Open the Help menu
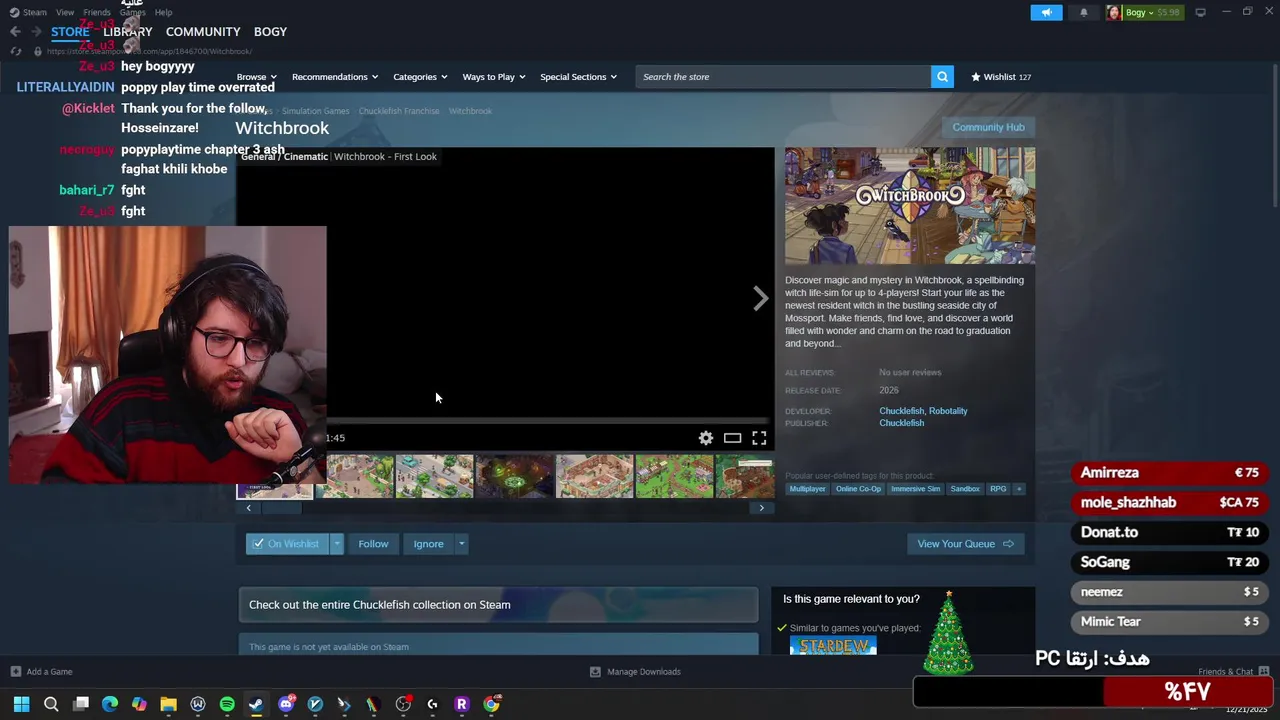The height and width of the screenshot is (720, 1280). [x=163, y=12]
